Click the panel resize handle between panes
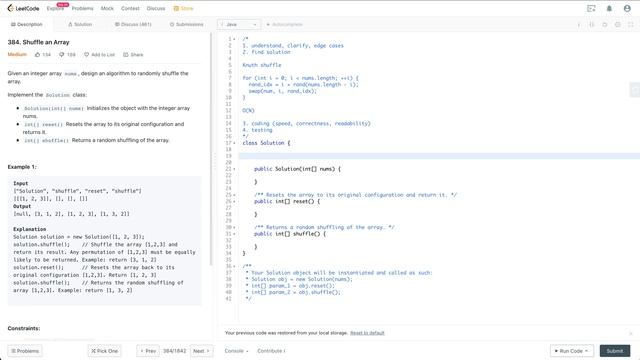The width and height of the screenshot is (640, 360). (215, 162)
